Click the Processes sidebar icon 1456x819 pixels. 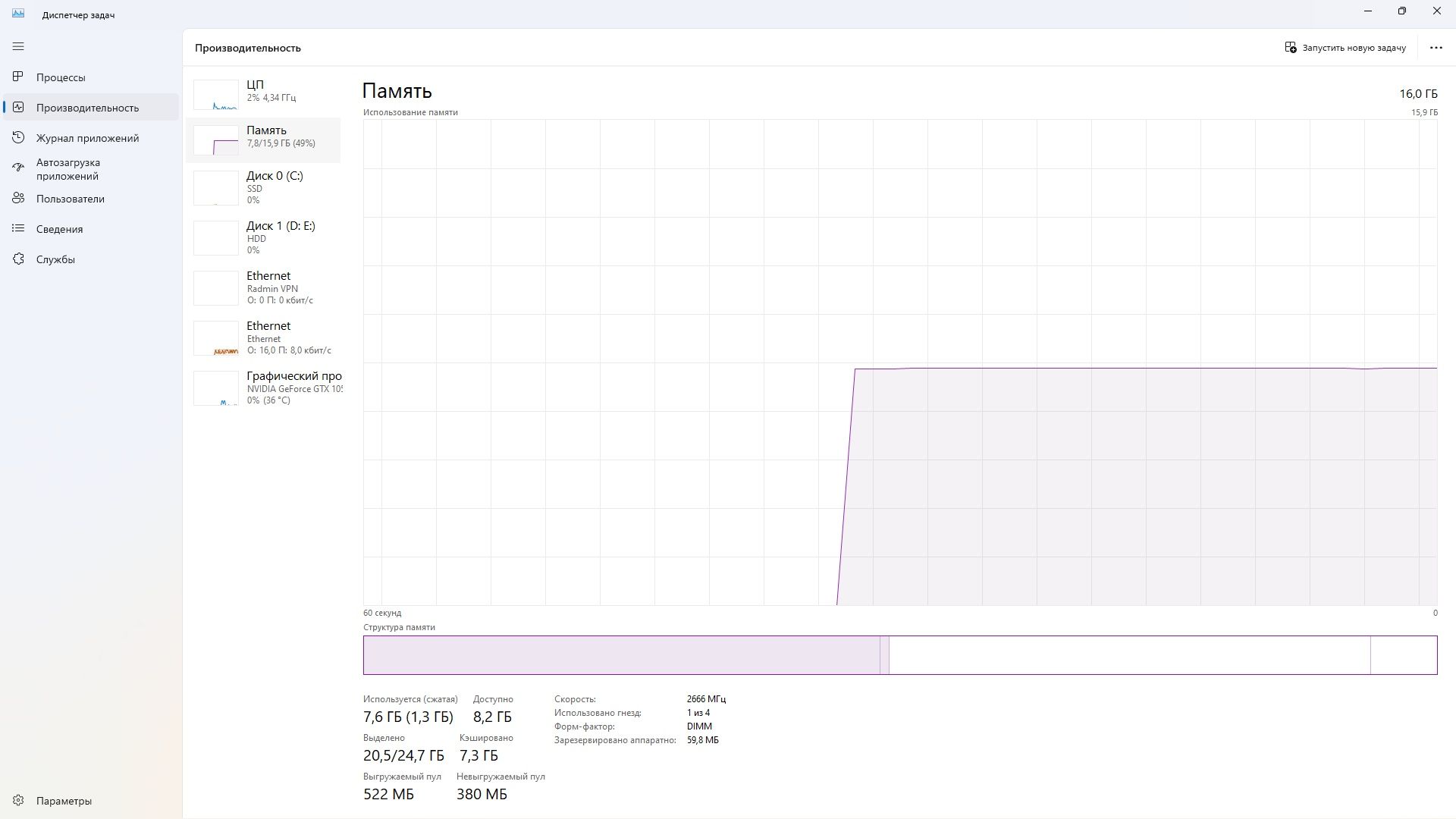(18, 77)
